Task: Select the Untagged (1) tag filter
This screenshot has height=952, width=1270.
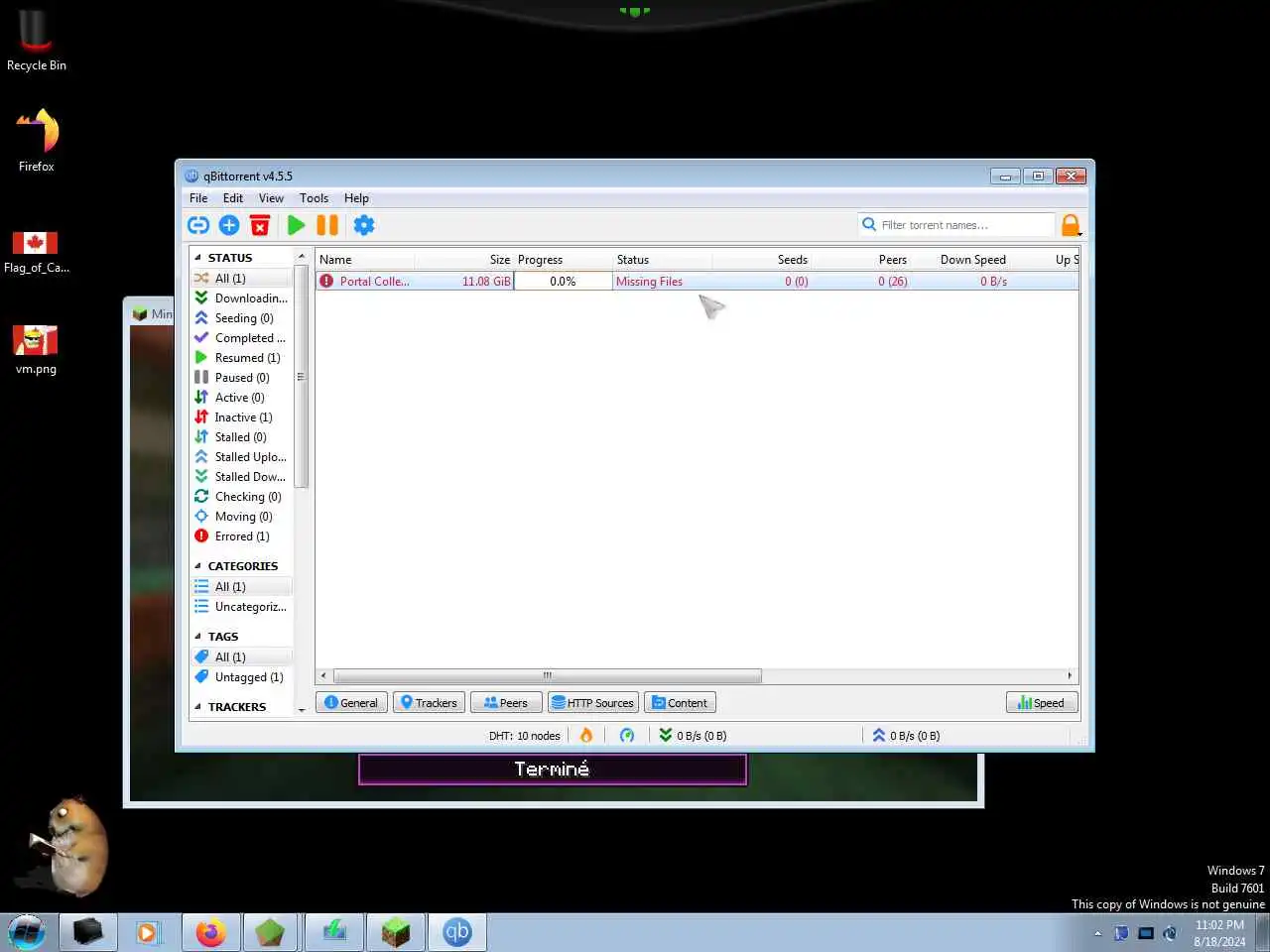Action: pyautogui.click(x=241, y=677)
